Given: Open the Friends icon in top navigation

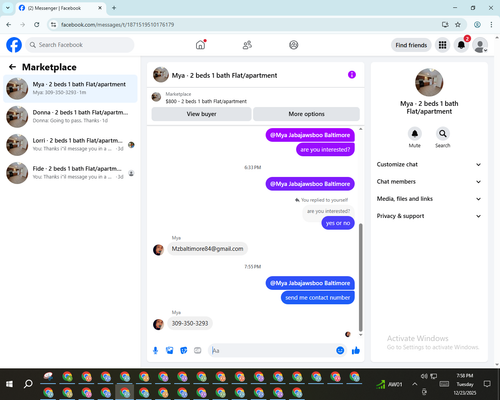Looking at the screenshot, I should click(247, 45).
